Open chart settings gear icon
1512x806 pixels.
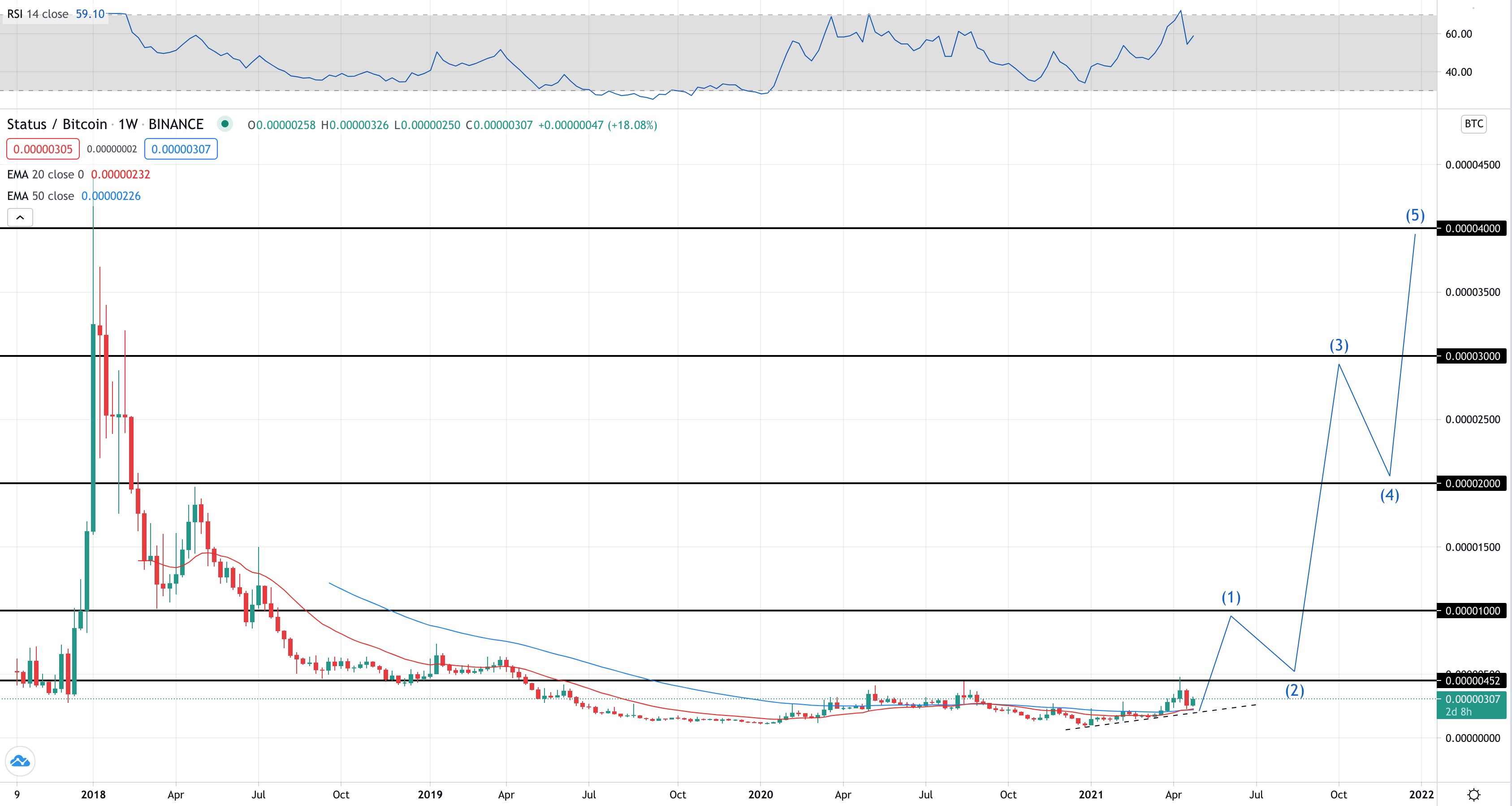tap(1473, 795)
